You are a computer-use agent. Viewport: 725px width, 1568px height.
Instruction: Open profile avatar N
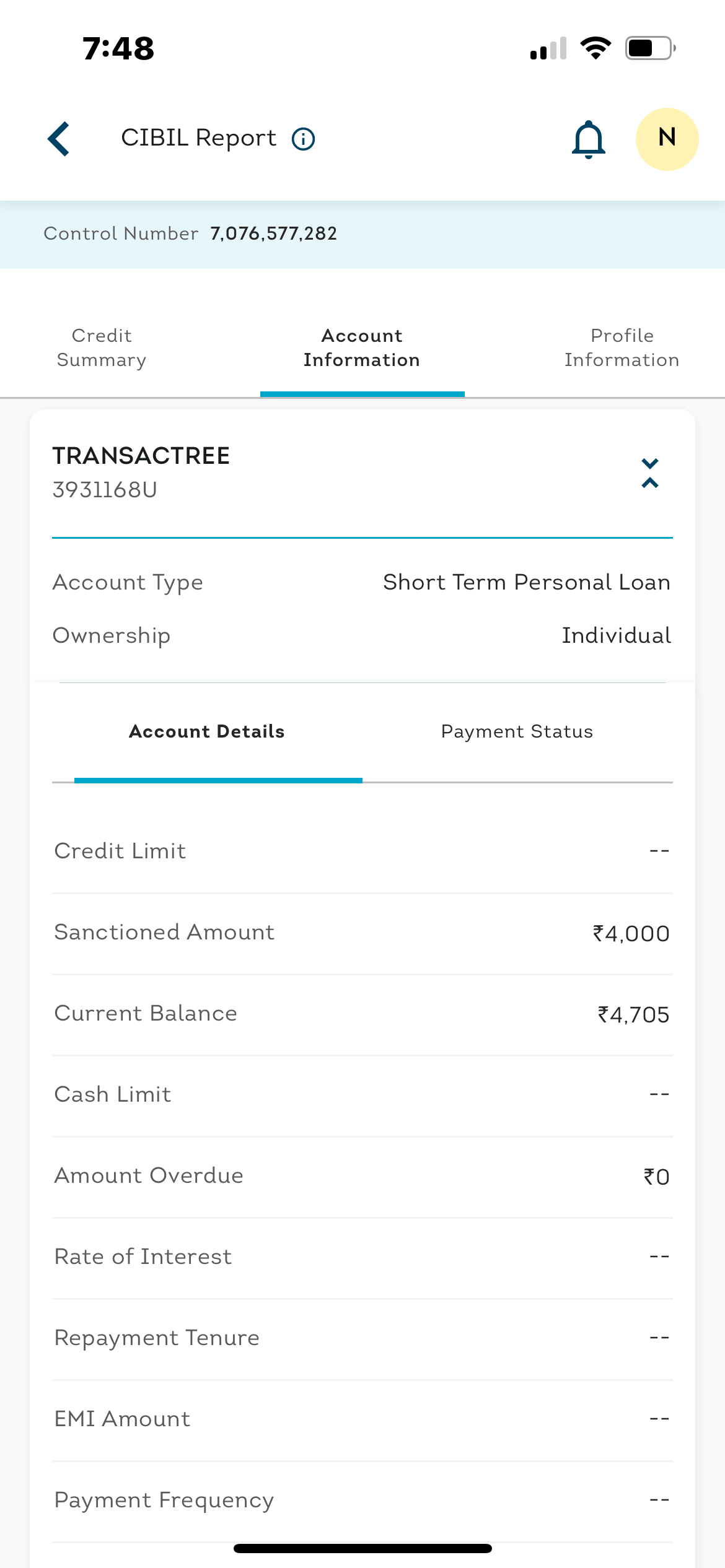(667, 139)
